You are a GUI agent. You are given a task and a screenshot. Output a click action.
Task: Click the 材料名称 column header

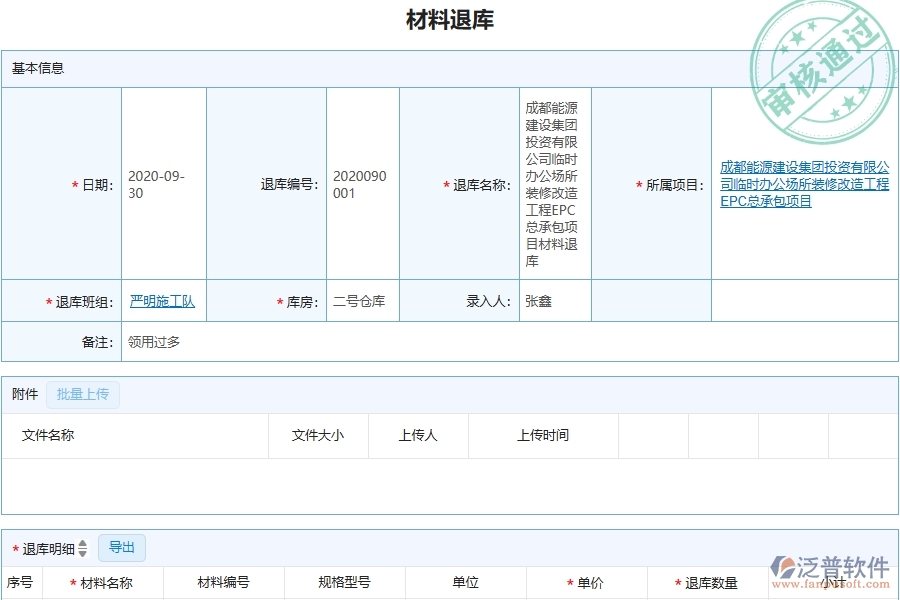click(103, 583)
